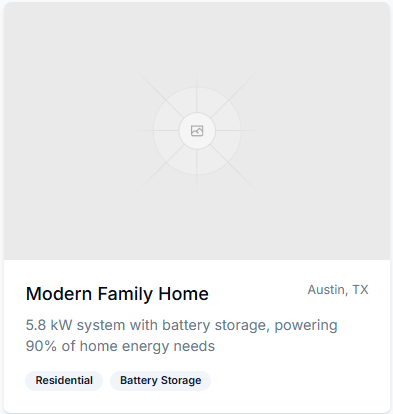The image size is (393, 414).
Task: Select the Battery Storage tag
Action: point(161,380)
